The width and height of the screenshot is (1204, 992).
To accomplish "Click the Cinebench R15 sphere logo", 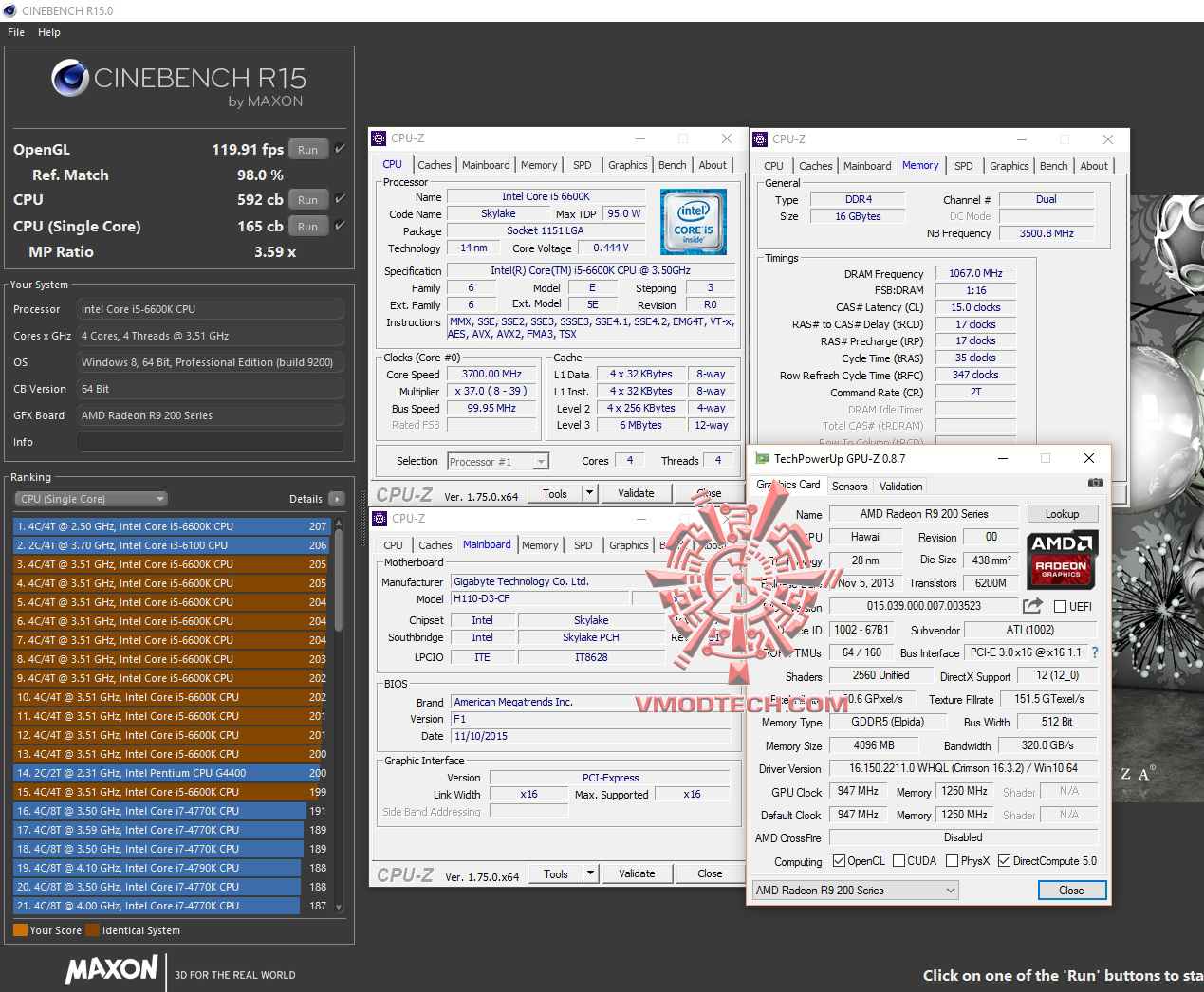I will pos(70,78).
